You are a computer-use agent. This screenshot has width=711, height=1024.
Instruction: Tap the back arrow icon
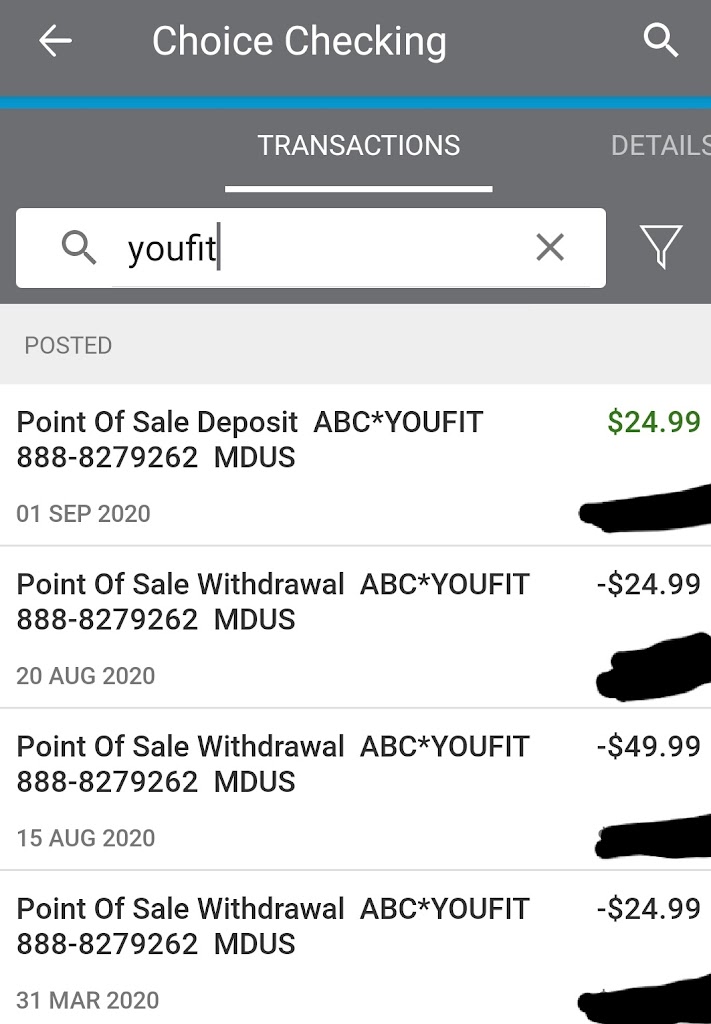[x=55, y=41]
